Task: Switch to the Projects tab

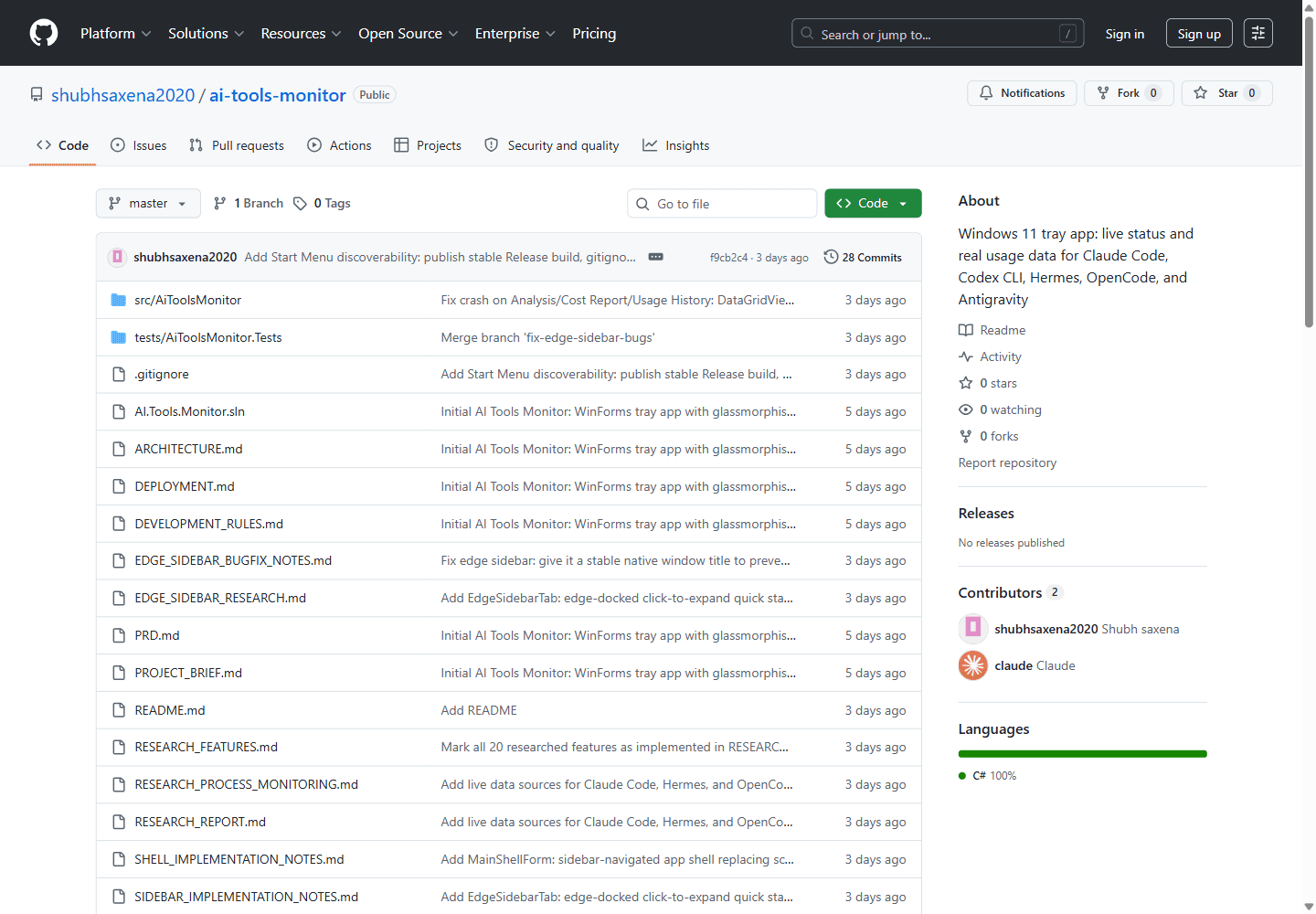Action: pyautogui.click(x=428, y=145)
